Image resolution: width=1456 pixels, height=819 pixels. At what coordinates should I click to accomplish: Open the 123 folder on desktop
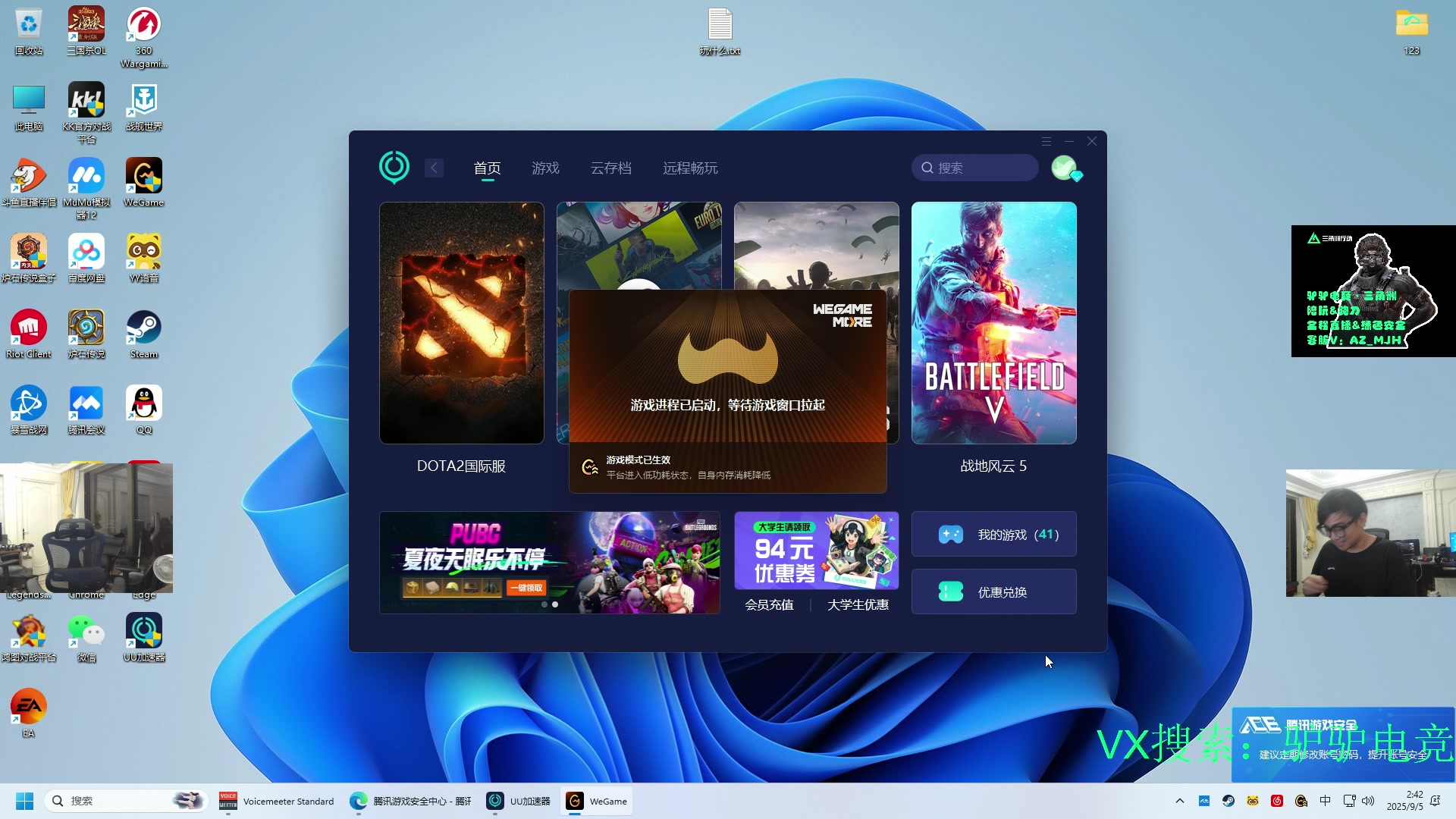[x=1411, y=32]
